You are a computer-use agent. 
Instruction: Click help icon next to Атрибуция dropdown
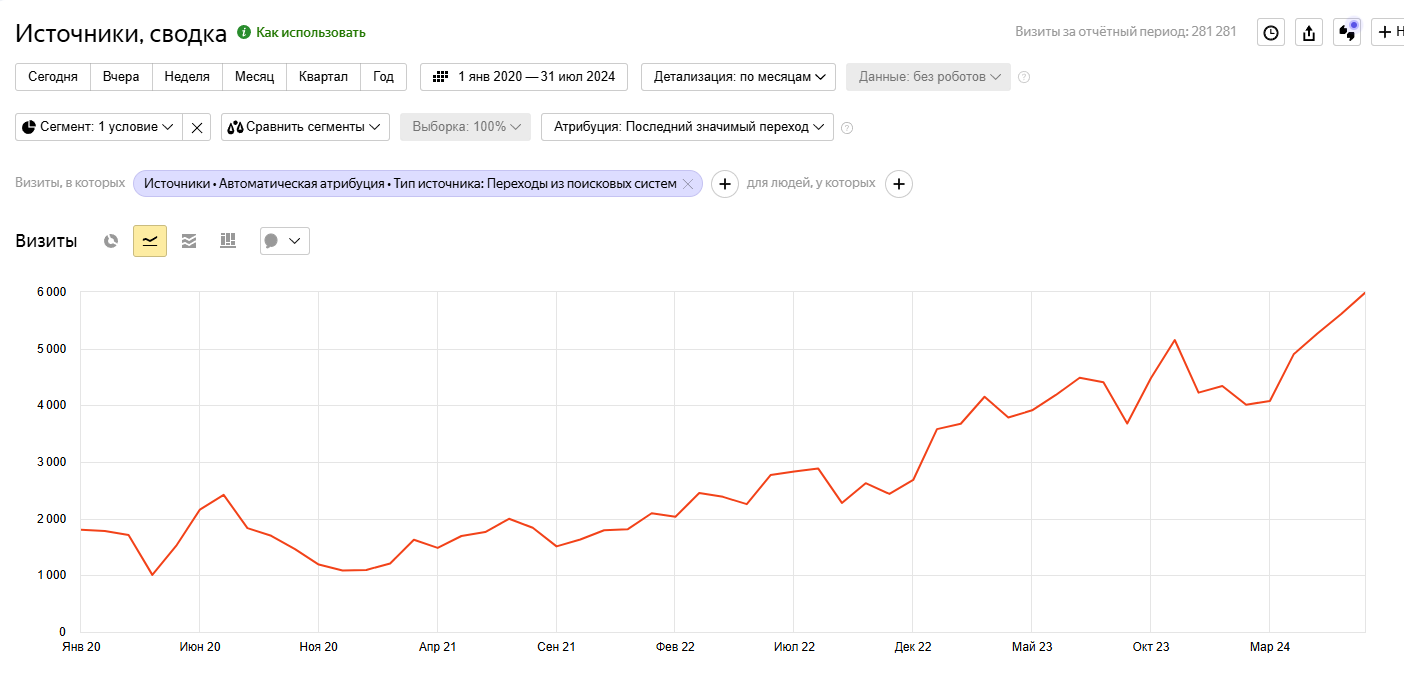847,128
